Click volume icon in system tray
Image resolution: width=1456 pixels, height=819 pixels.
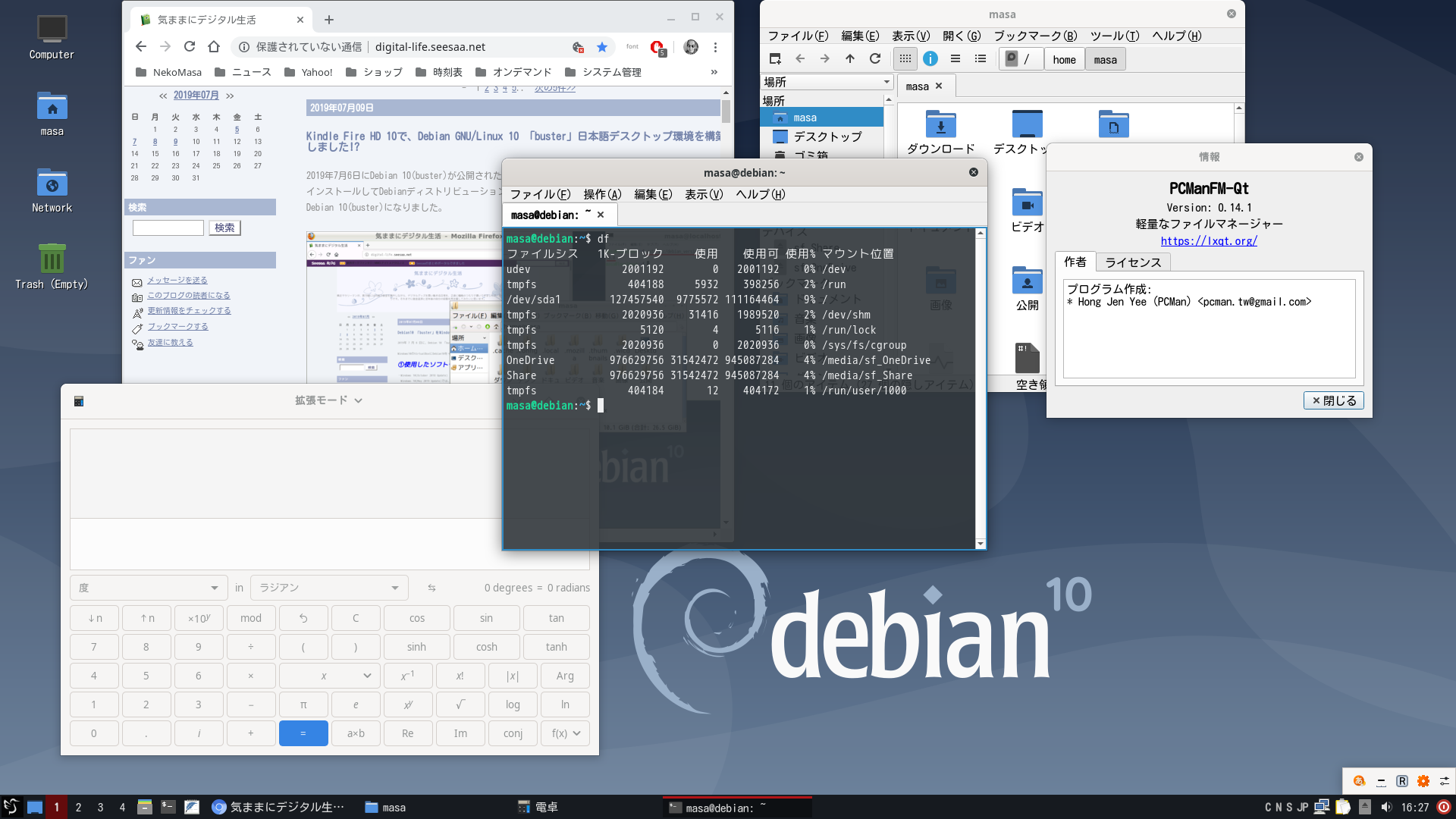point(1386,807)
